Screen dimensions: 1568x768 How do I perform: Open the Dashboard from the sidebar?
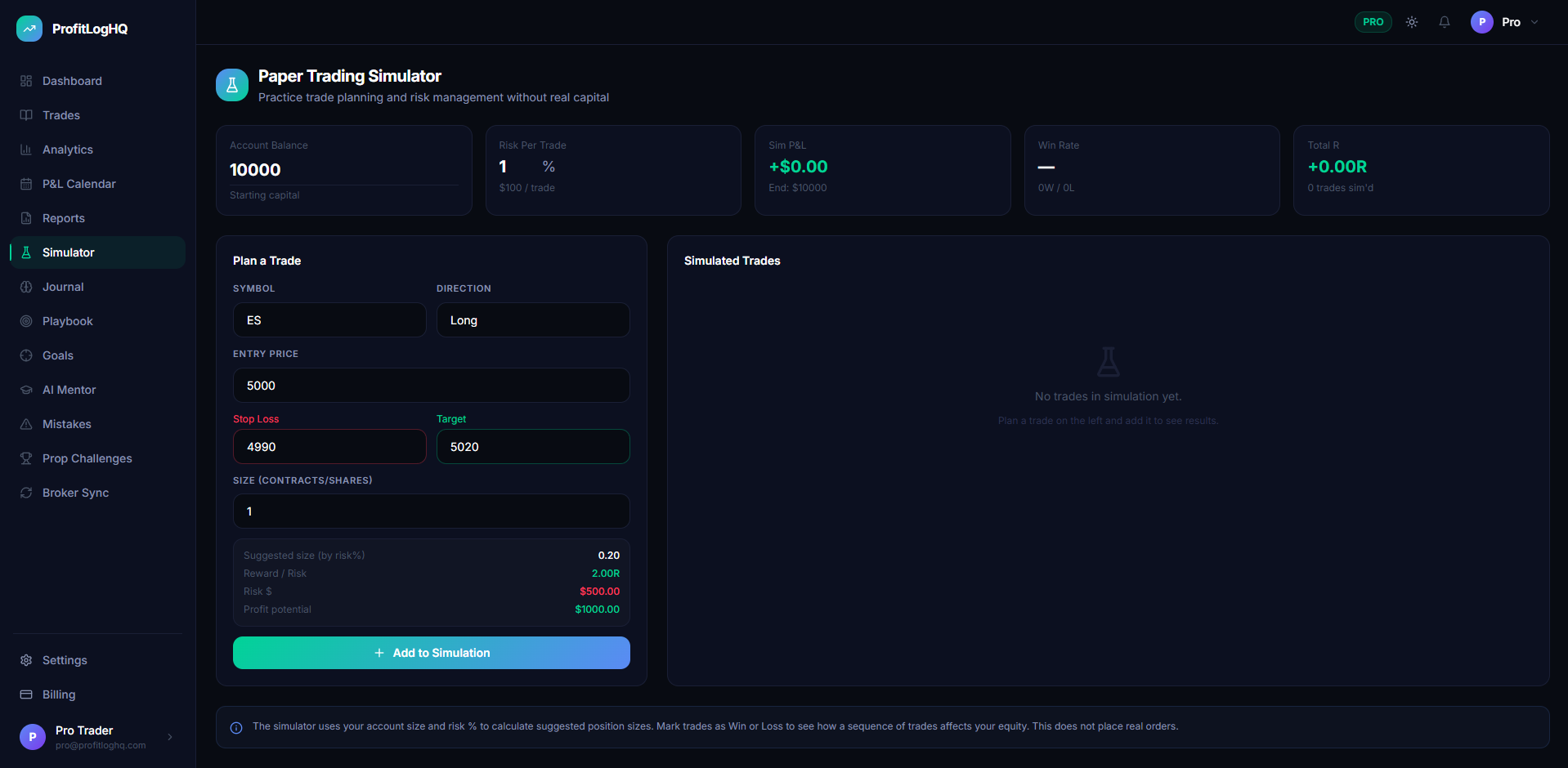(x=25, y=80)
